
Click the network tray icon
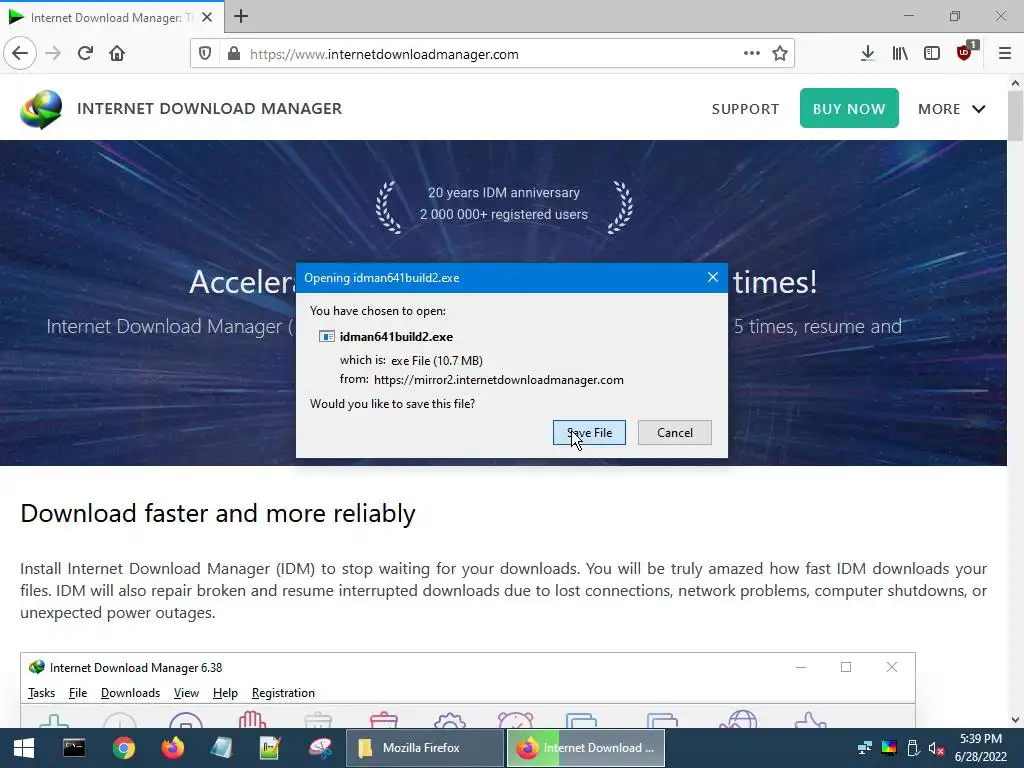[865, 748]
